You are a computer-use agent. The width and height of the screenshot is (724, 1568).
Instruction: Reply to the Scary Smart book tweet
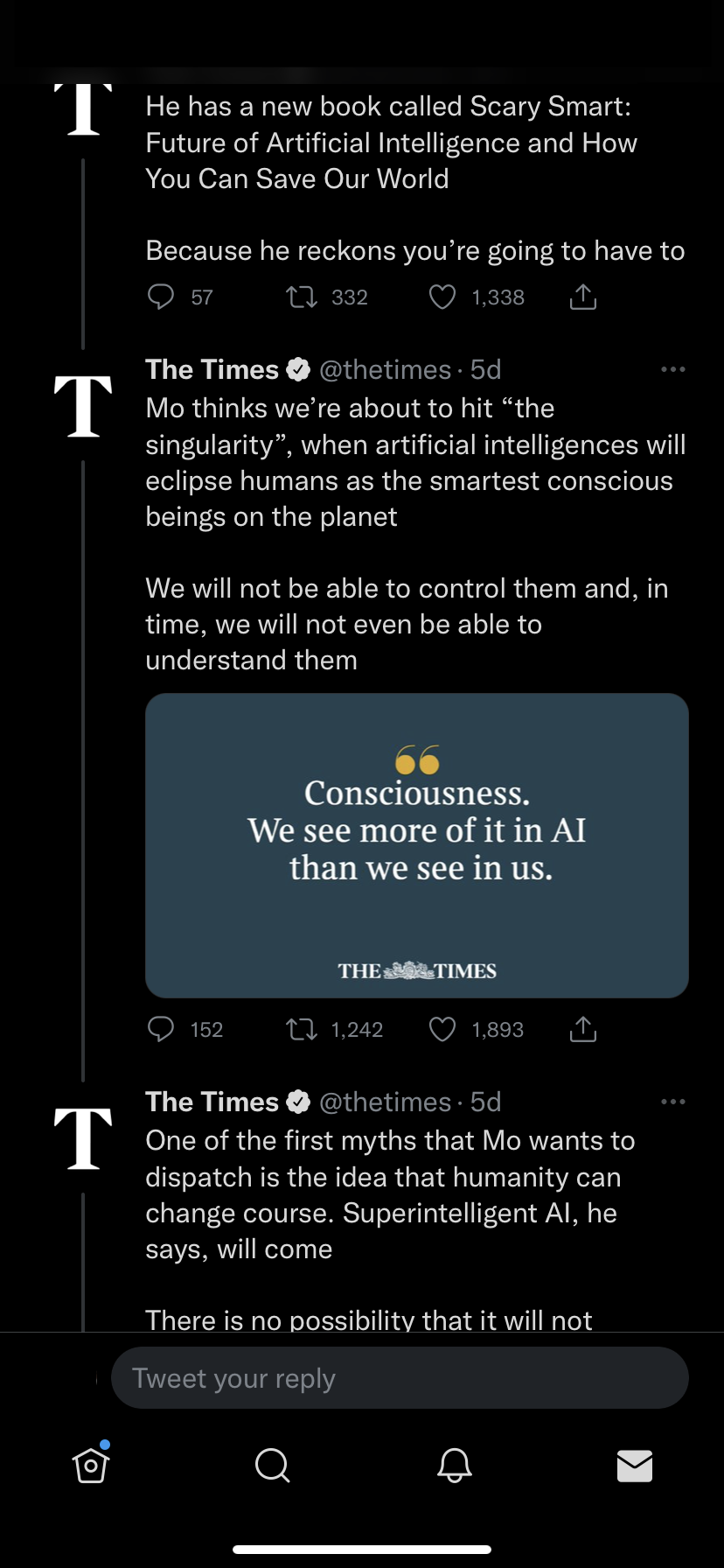click(x=161, y=297)
